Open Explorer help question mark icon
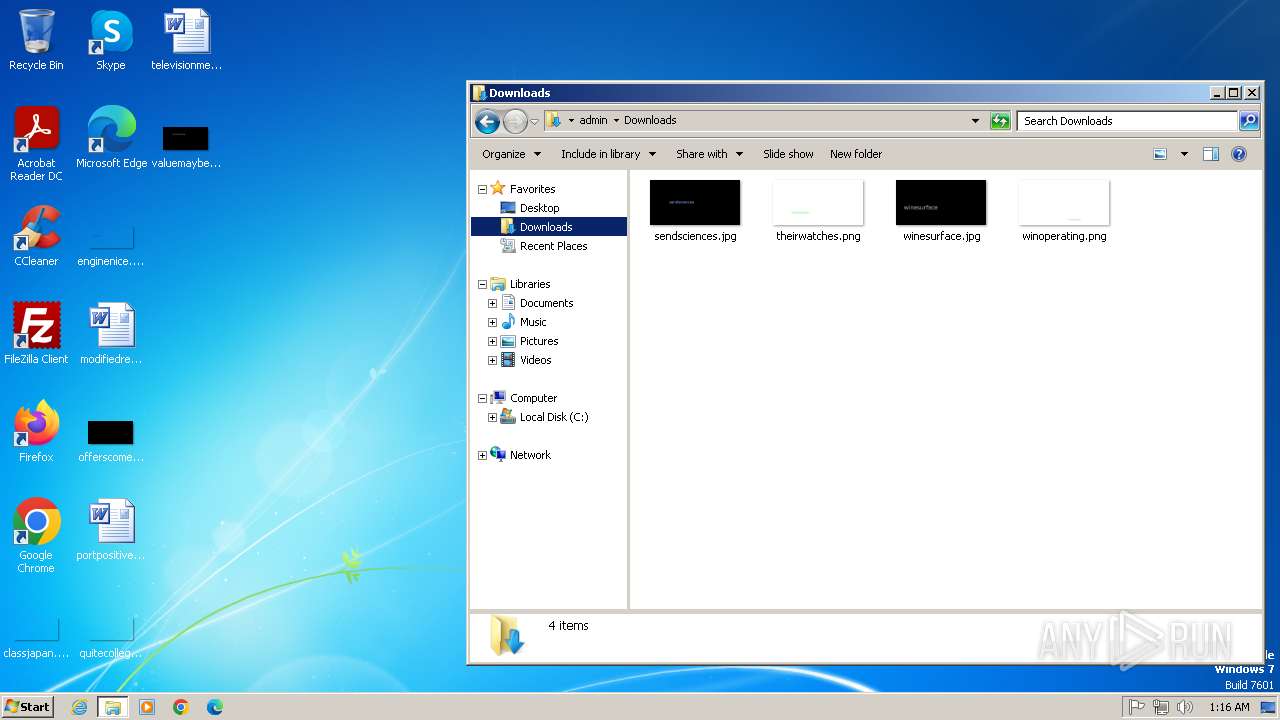The image size is (1280, 720). [x=1239, y=154]
